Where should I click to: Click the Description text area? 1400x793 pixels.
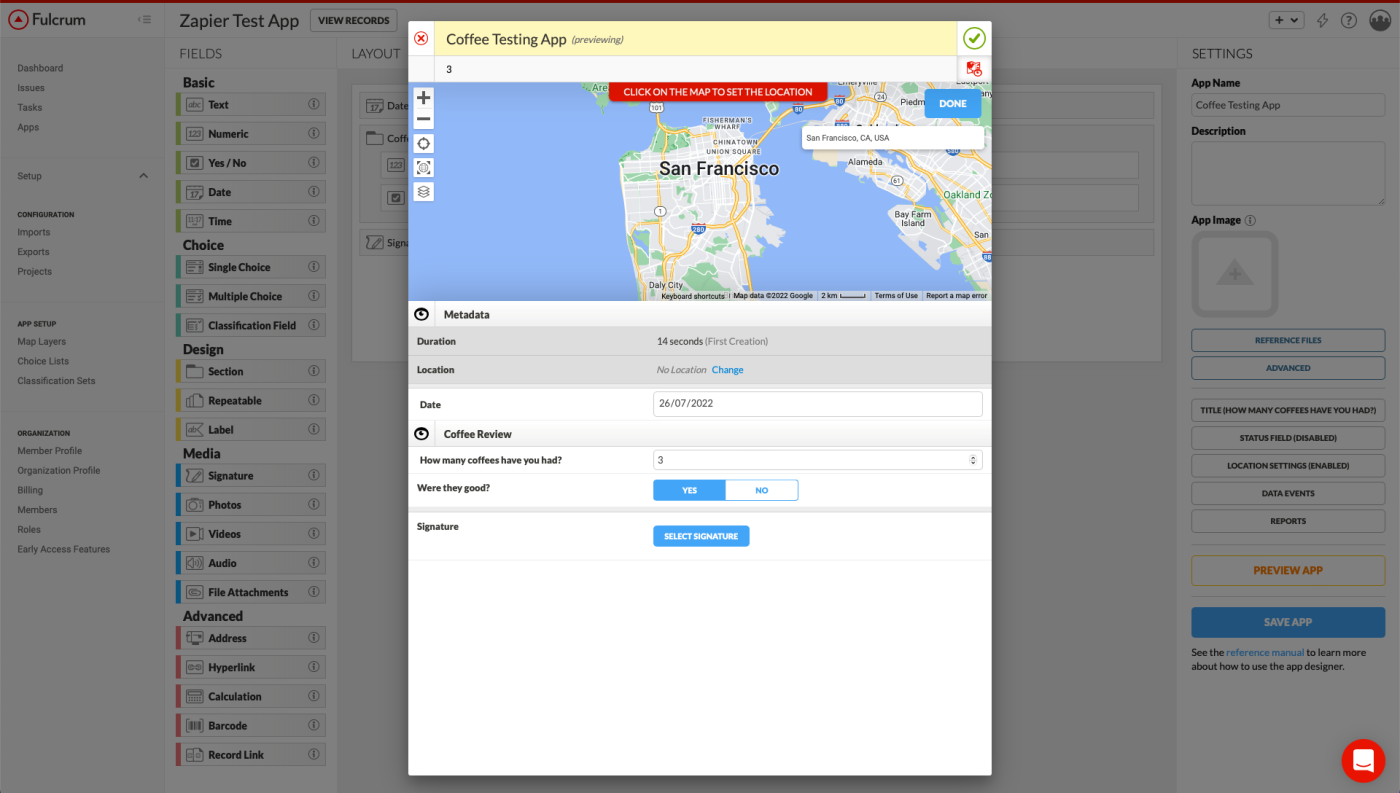(x=1288, y=173)
